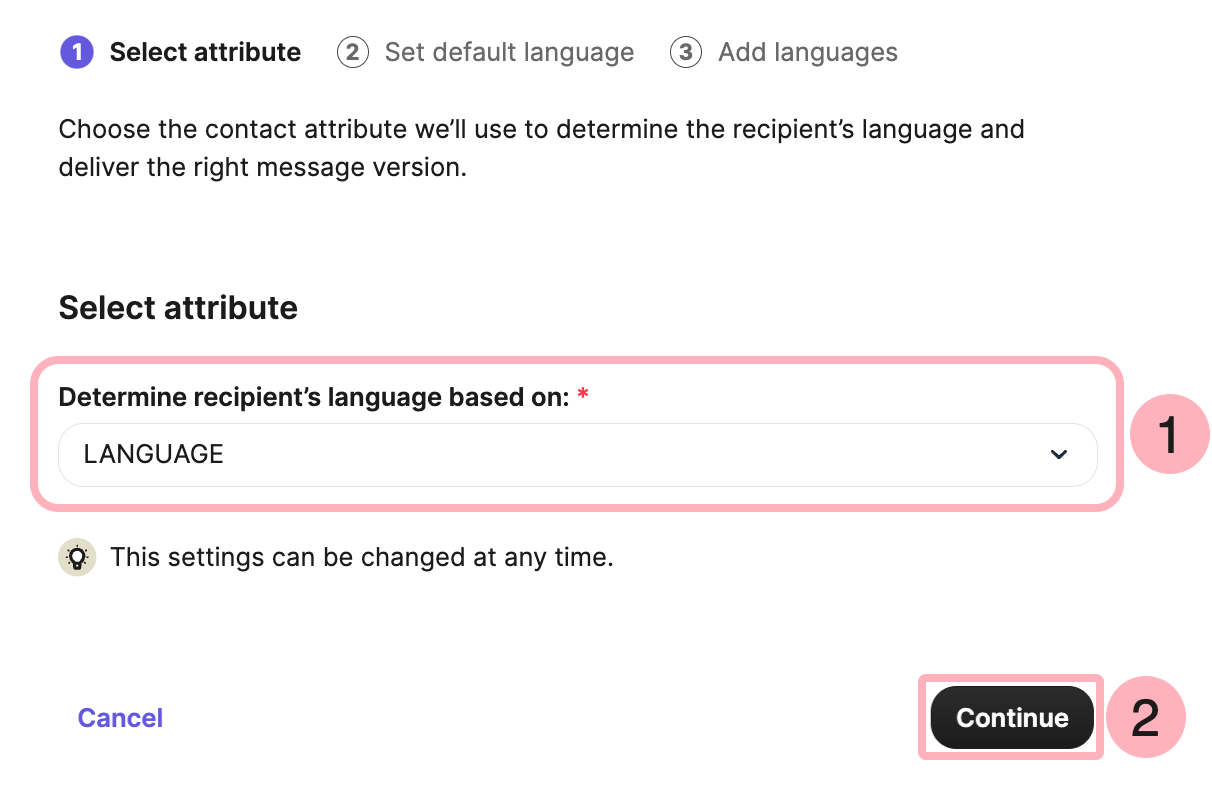This screenshot has height=790, width=1212.
Task: Click the highlighted attribute selection box
Action: (x=578, y=432)
